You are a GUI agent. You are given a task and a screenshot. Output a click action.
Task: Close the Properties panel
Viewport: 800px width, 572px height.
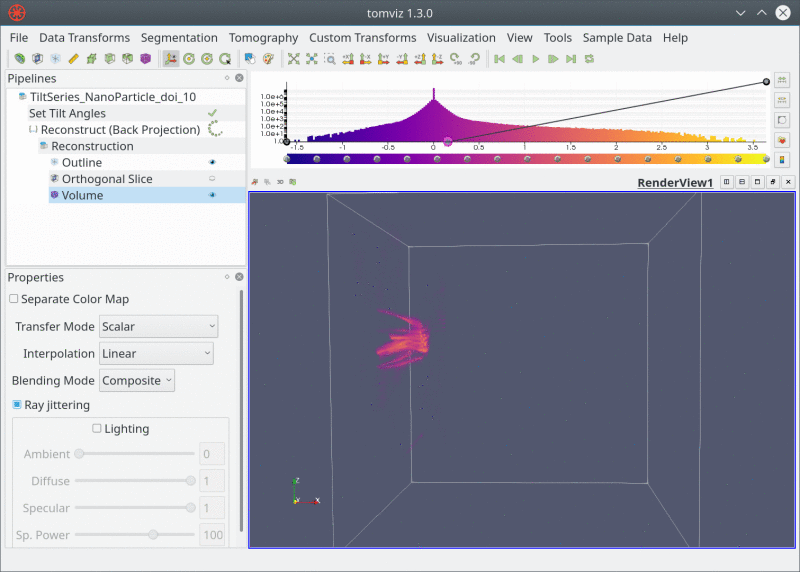coord(239,277)
